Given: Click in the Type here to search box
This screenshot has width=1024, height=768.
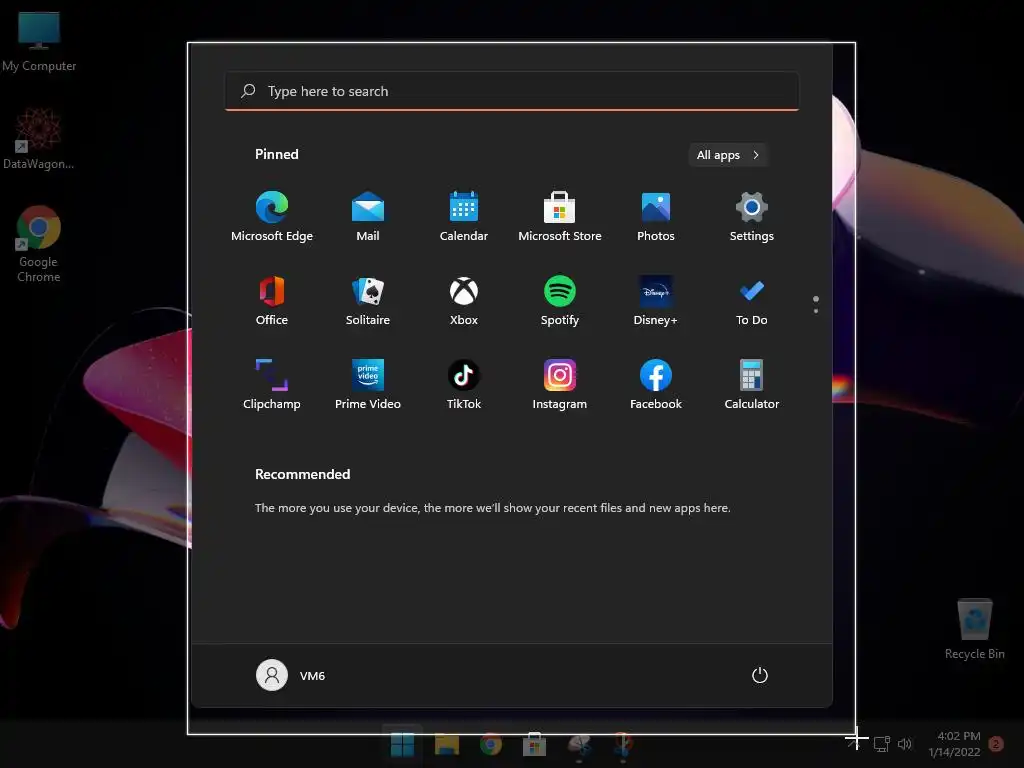Looking at the screenshot, I should coord(512,91).
